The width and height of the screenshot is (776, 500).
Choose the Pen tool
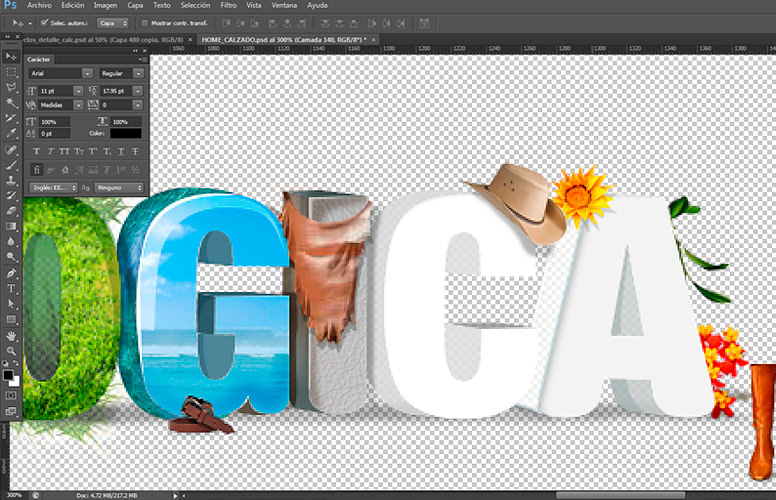12,273
